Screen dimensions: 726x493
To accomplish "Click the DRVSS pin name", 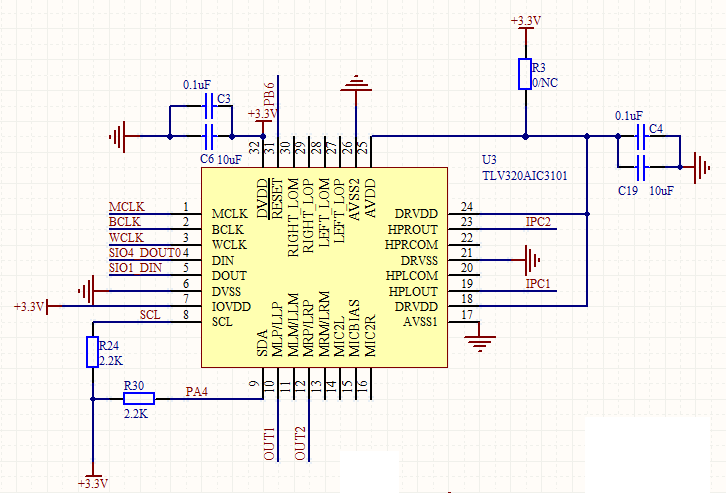I will (x=419, y=261).
